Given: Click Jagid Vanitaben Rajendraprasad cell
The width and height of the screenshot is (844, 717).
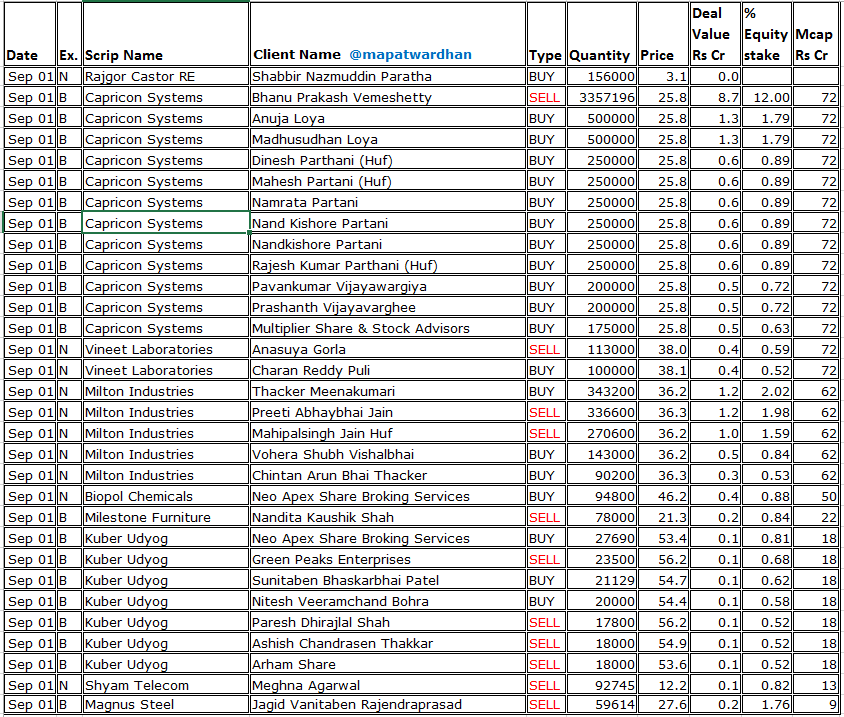Looking at the screenshot, I should point(388,705).
